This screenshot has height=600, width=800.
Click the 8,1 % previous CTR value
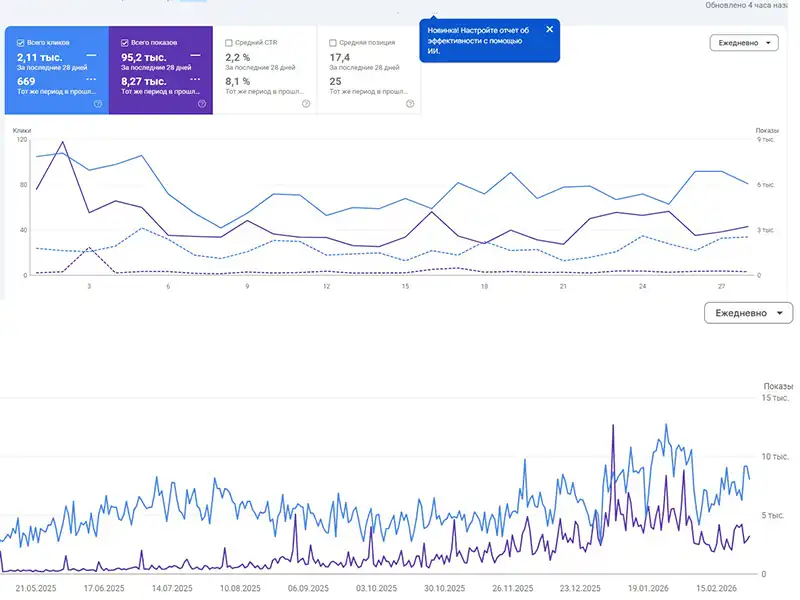click(238, 81)
